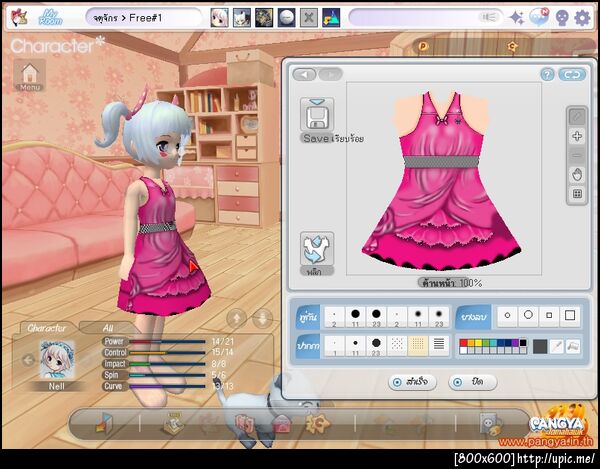
Task: Select the sparse dot pattern pen
Action: 397,346
